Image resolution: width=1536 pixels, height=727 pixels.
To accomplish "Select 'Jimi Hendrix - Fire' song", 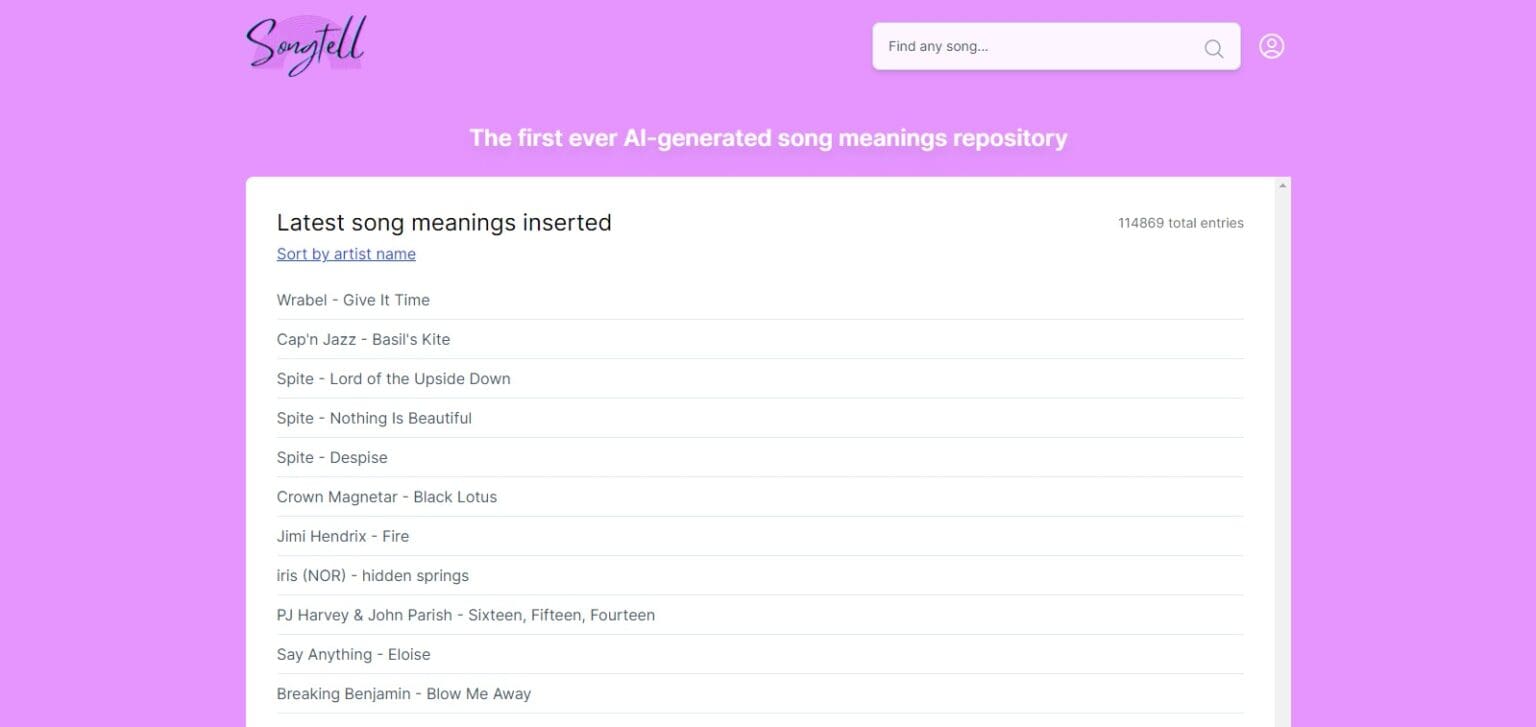I will (343, 536).
